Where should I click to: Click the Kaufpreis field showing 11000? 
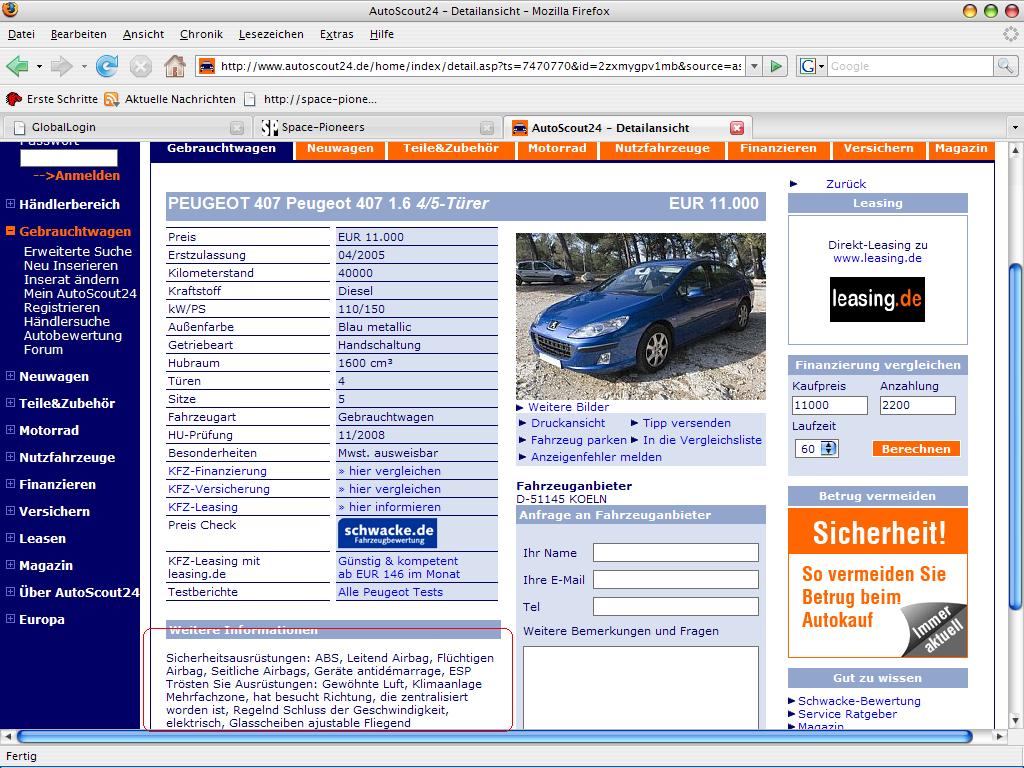click(829, 405)
